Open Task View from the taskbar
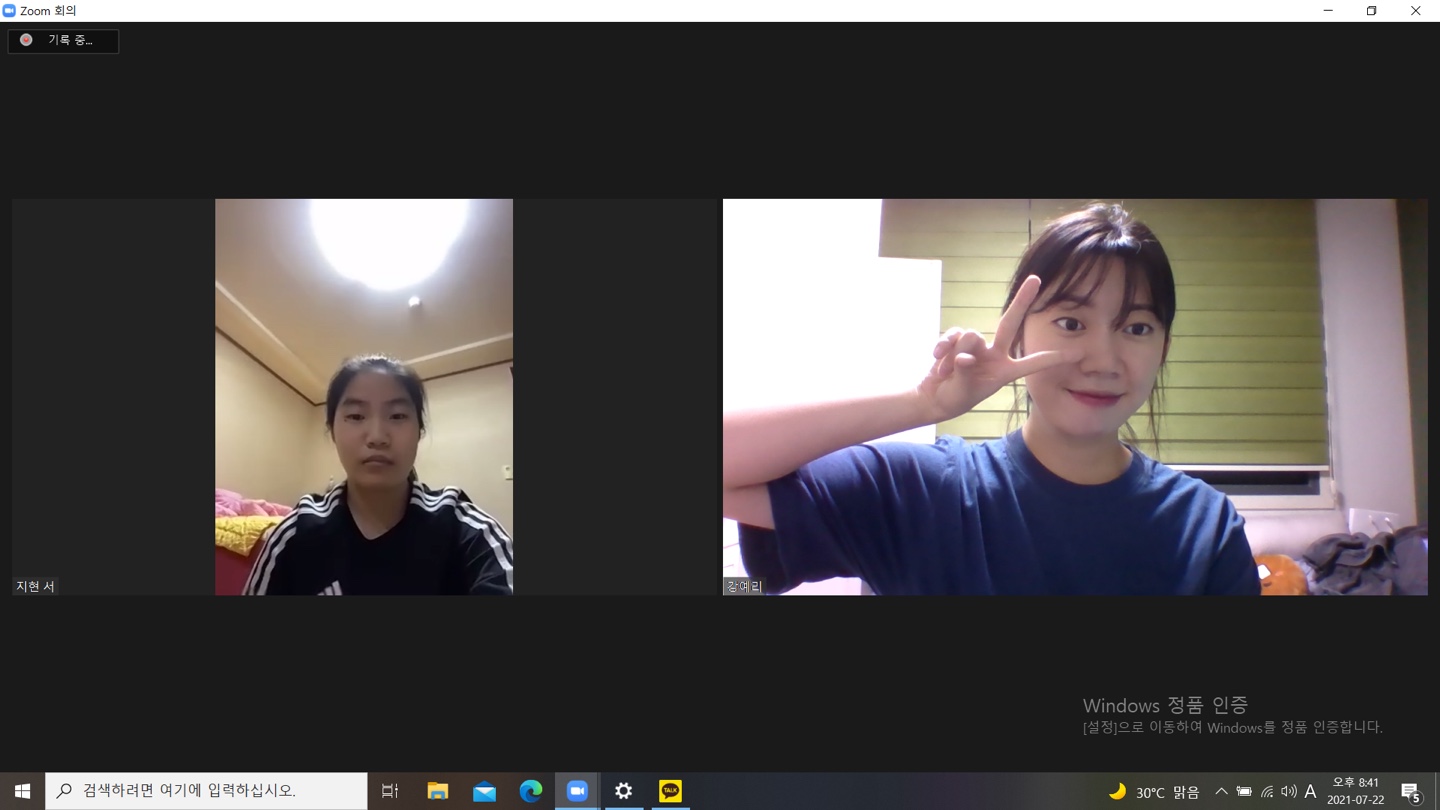This screenshot has width=1440, height=810. pos(390,791)
